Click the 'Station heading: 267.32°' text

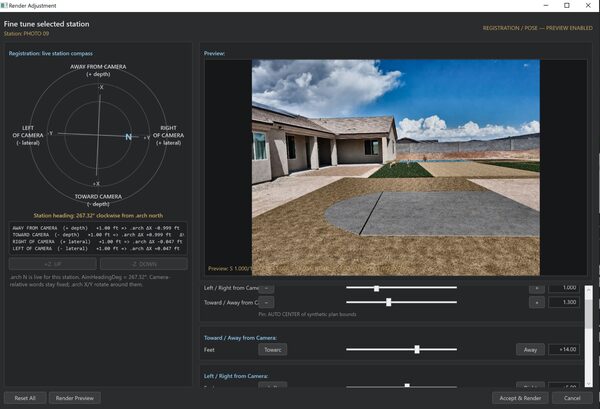point(98,215)
